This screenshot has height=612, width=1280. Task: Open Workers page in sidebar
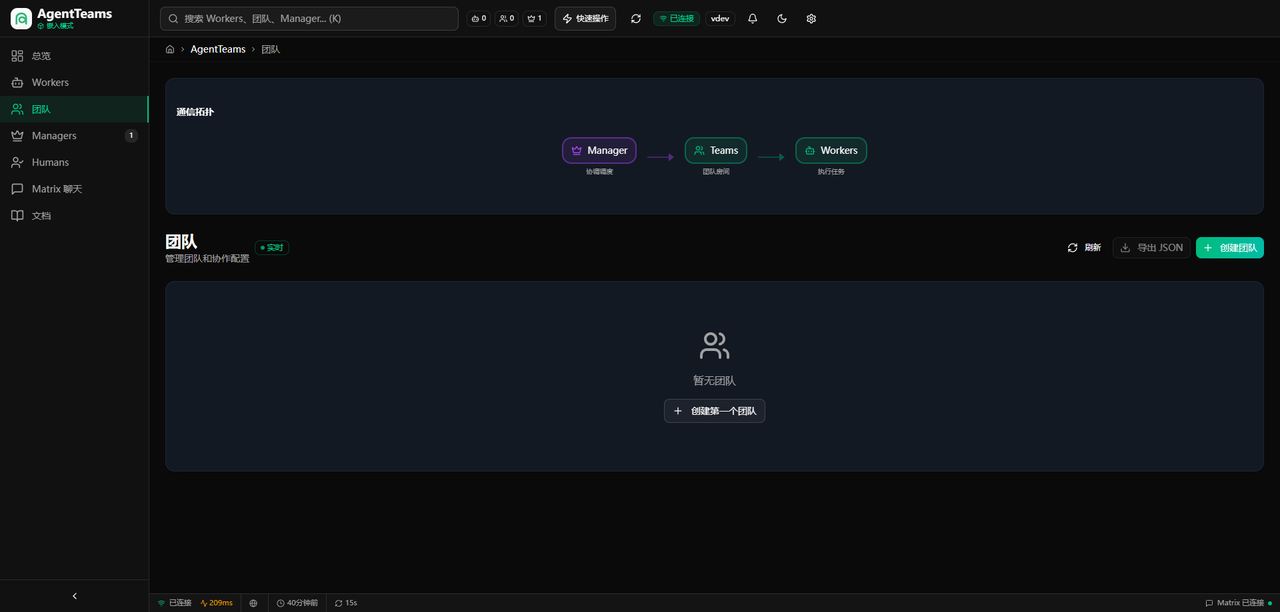[x=74, y=82]
